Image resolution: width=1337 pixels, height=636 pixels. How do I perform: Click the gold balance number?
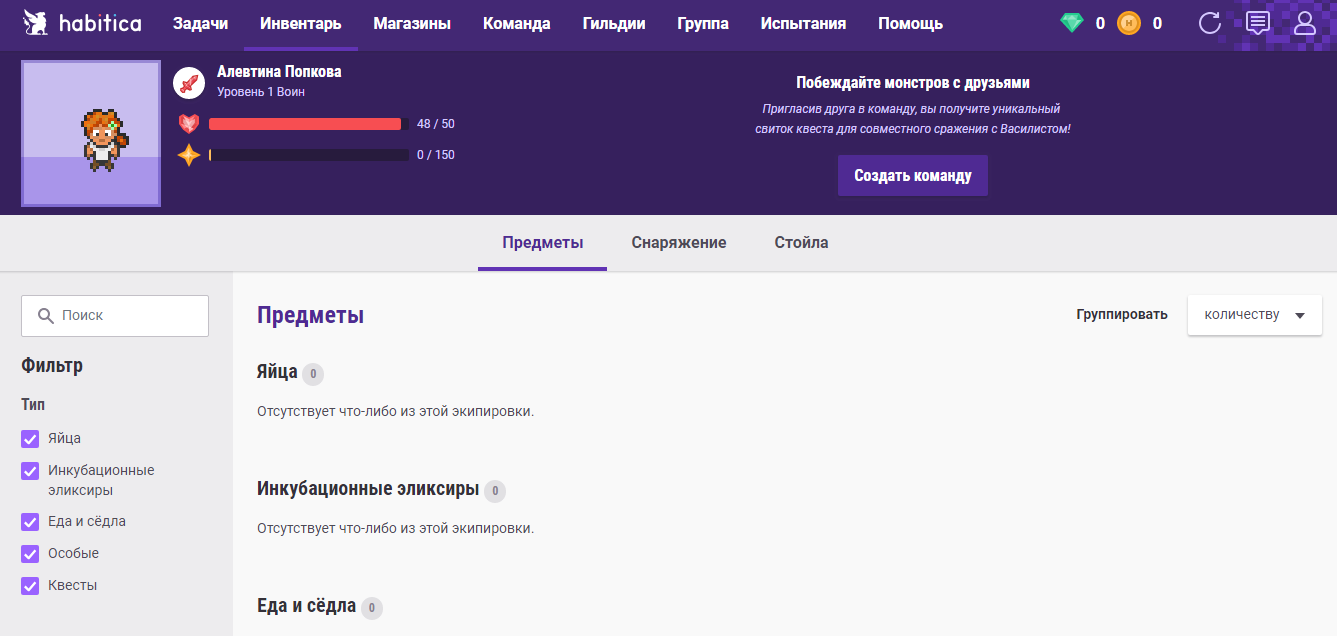(x=1157, y=23)
